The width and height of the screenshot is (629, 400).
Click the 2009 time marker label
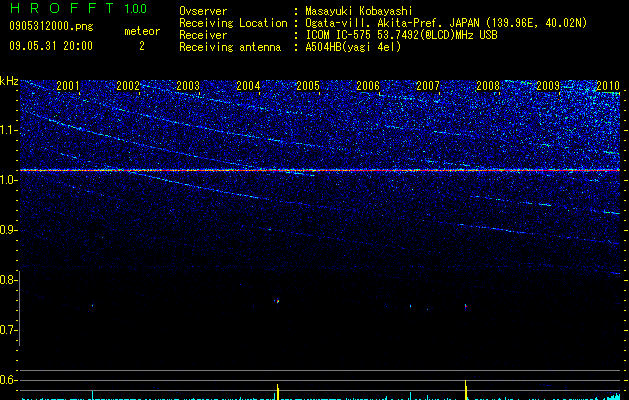tap(548, 85)
